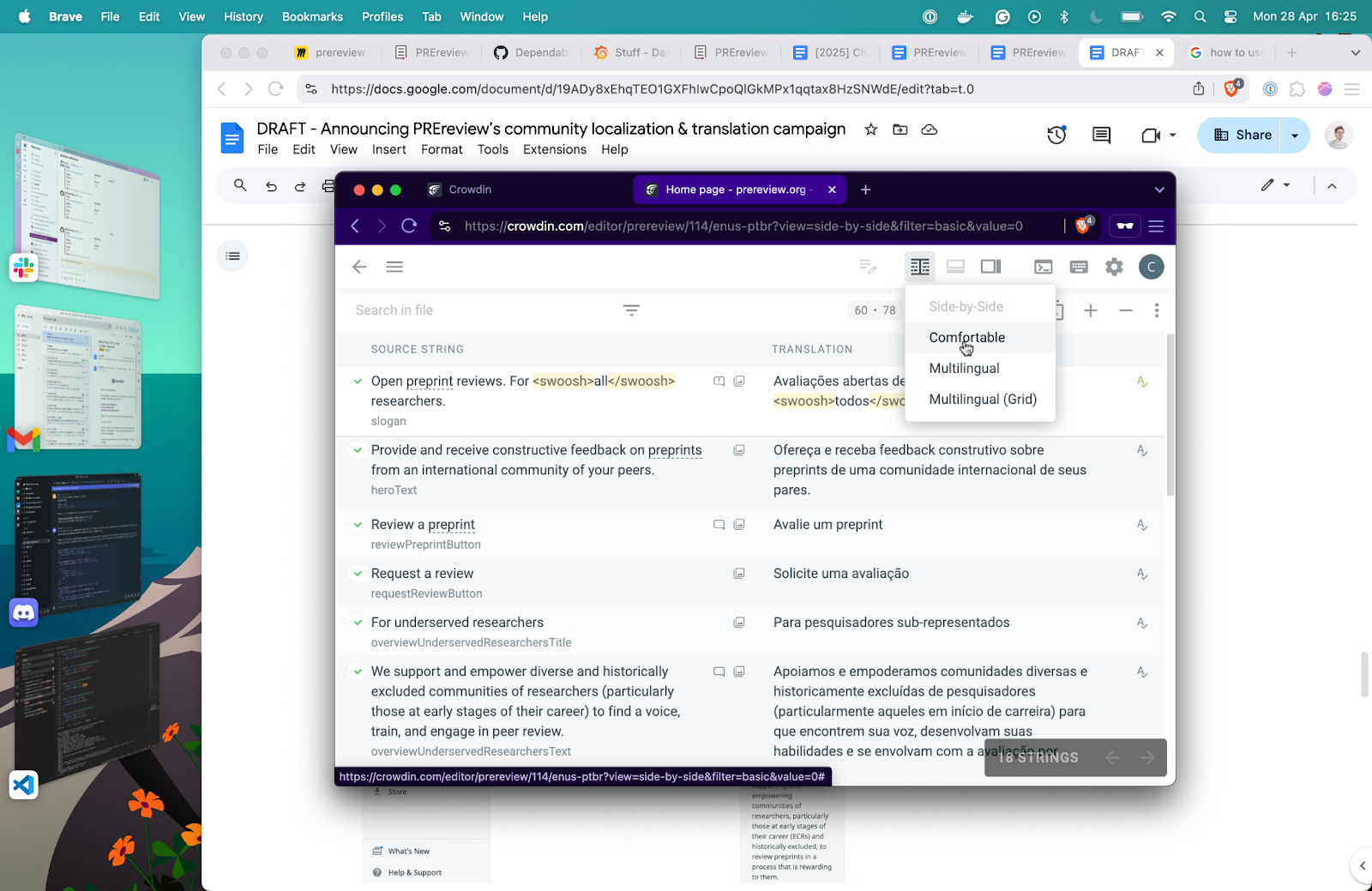Click translation status icon for 'Avalie um preprint'
This screenshot has width=1372, height=891.
1142,525
